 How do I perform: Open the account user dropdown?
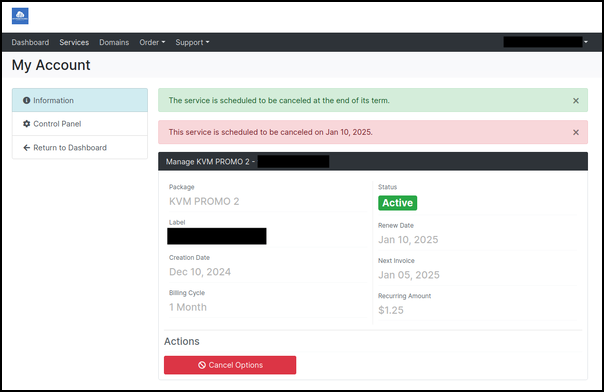coord(545,42)
